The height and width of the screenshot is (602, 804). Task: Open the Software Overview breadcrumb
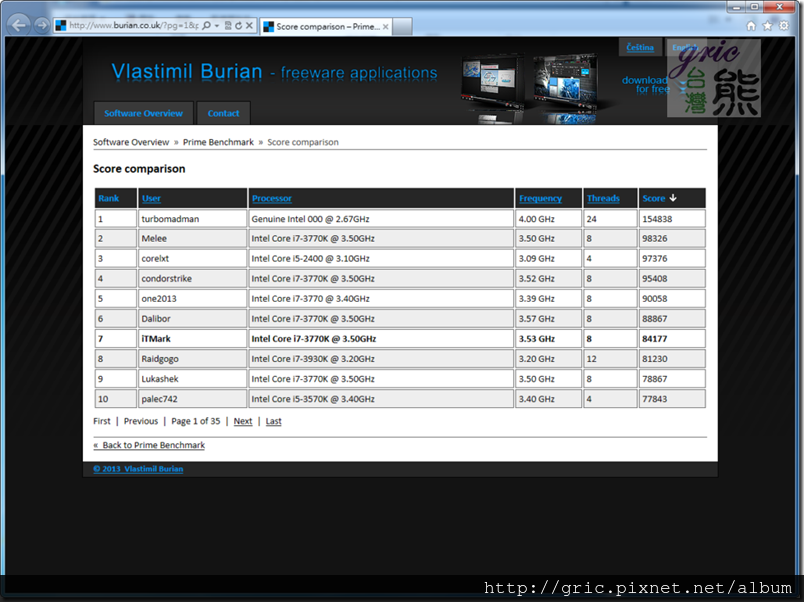point(131,142)
